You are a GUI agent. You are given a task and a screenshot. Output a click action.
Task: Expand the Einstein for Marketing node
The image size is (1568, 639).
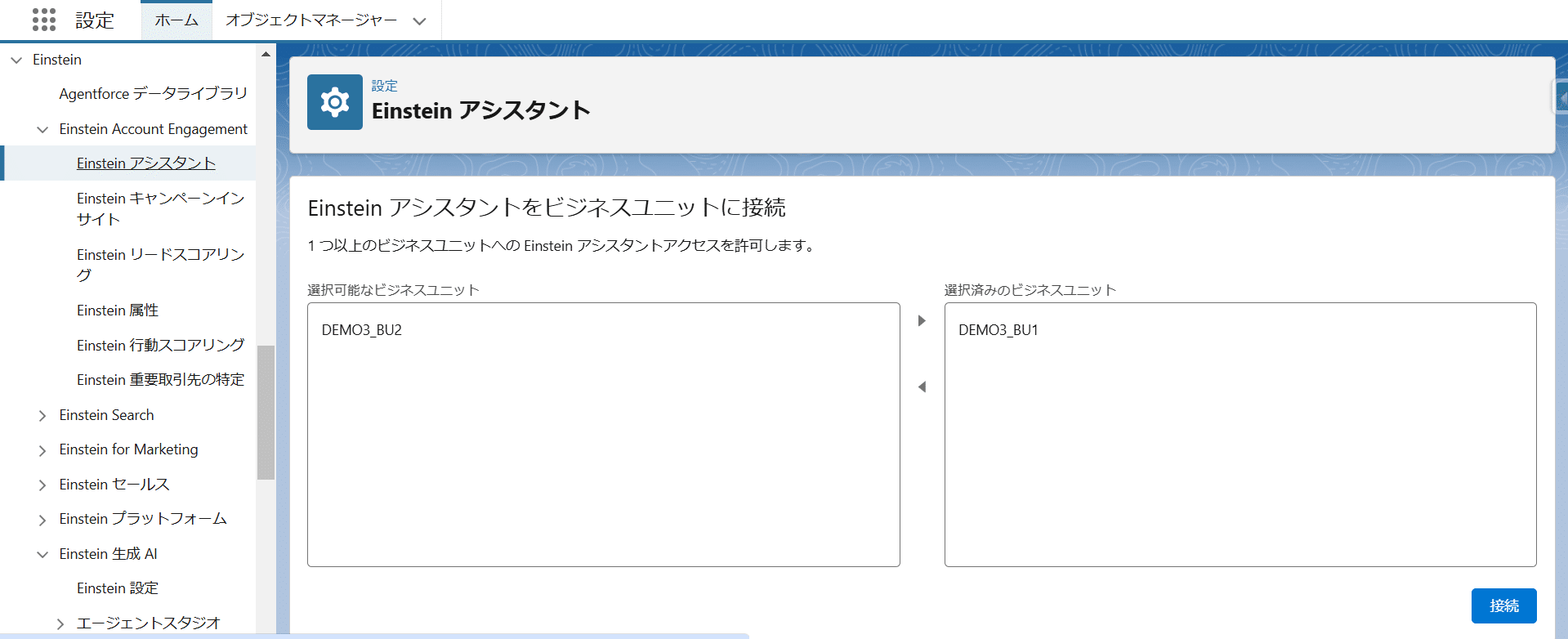click(42, 450)
